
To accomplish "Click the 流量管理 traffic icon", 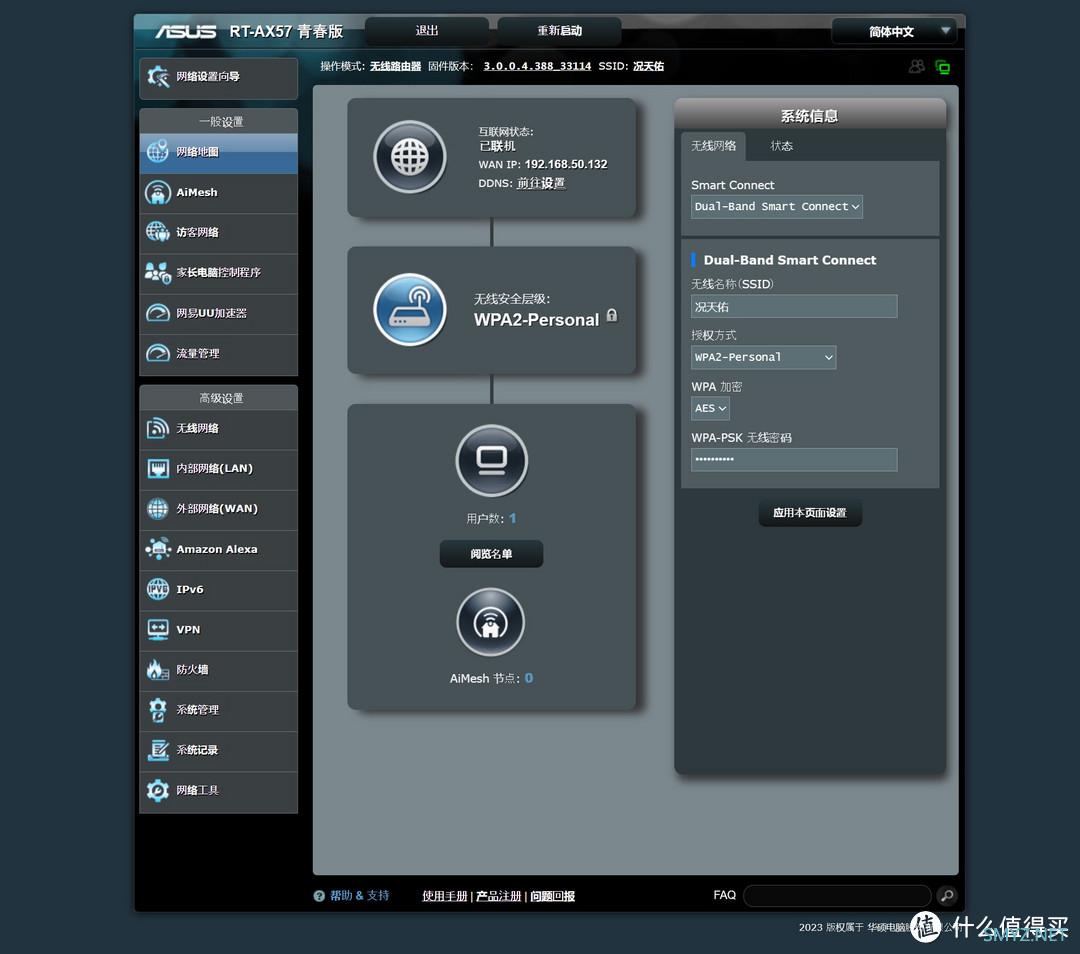I will [158, 353].
